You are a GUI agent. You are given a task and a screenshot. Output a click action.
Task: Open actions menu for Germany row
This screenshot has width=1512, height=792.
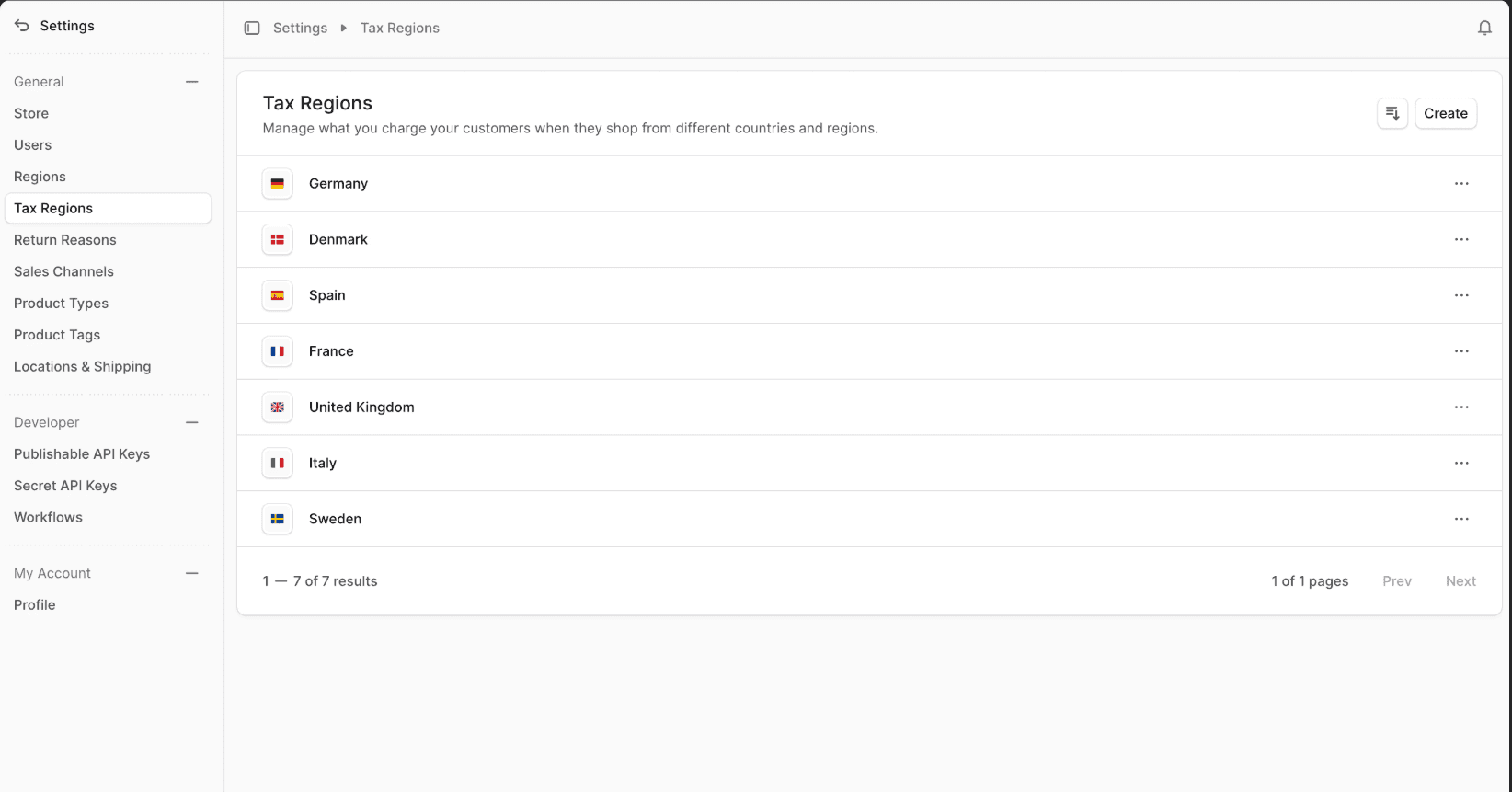[1461, 184]
